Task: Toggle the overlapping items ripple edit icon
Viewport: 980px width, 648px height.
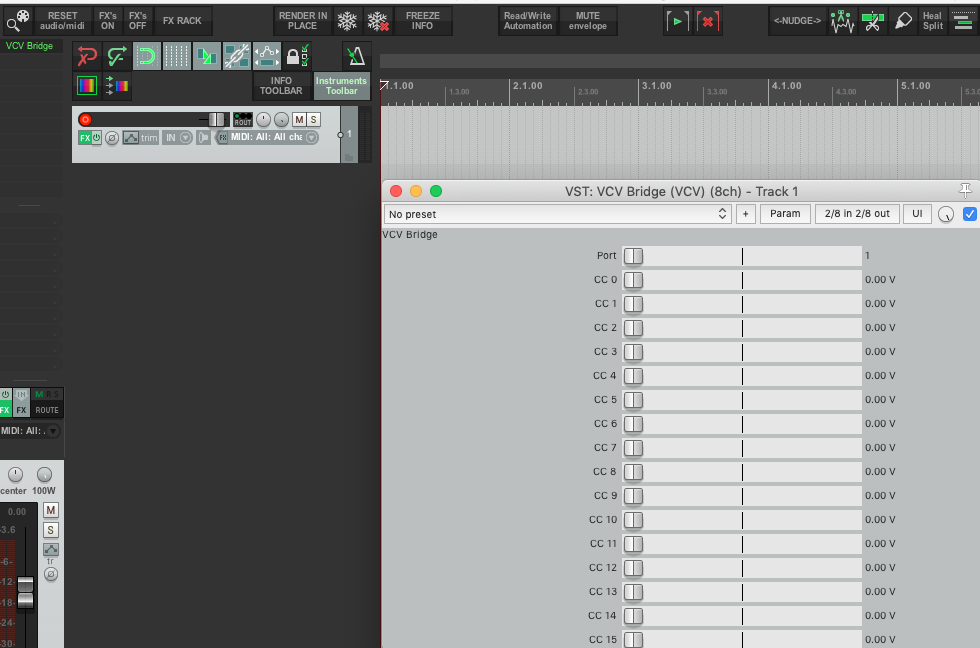Action: point(206,56)
